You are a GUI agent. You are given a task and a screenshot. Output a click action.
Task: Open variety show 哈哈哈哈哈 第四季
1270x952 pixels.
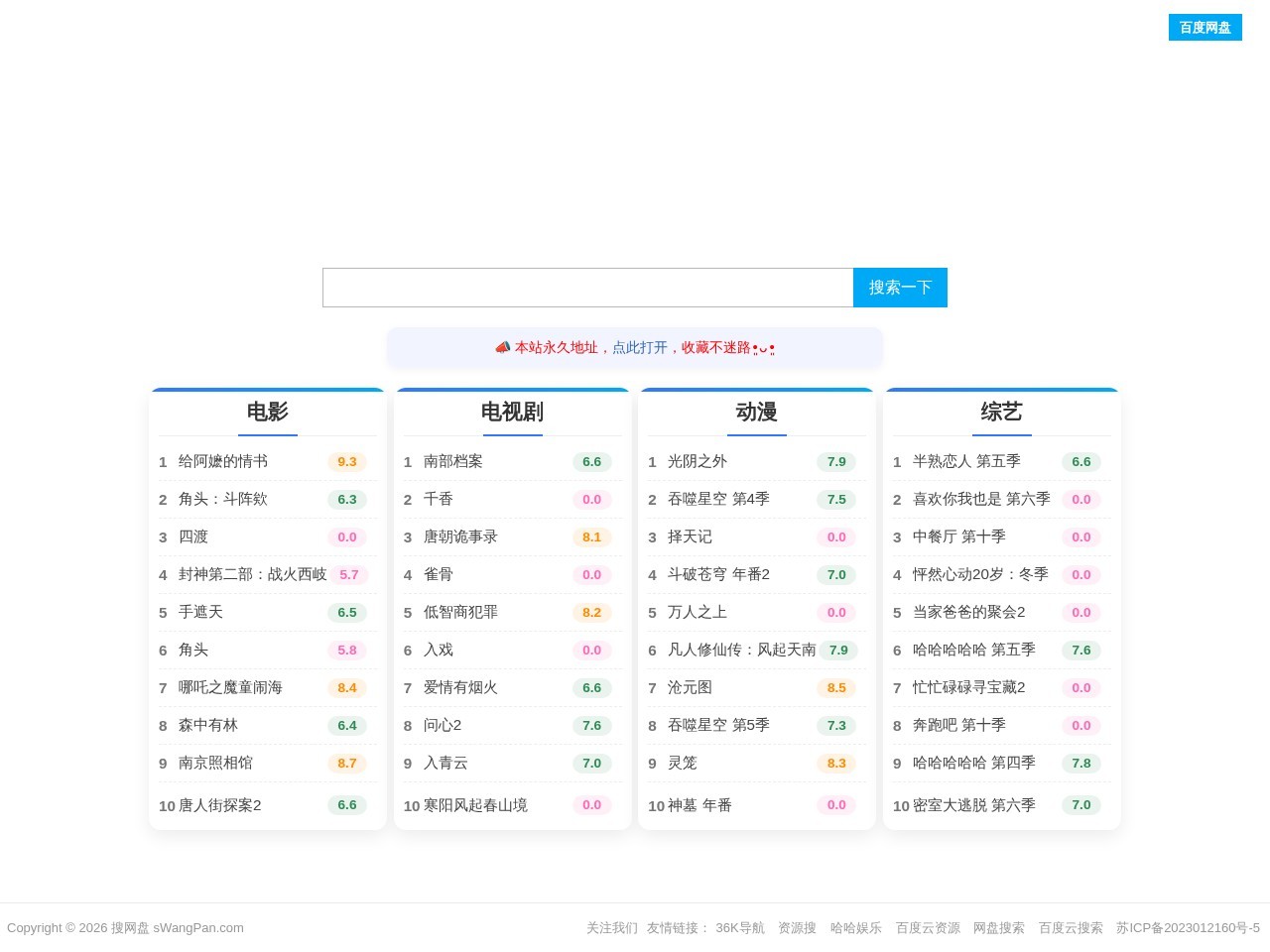click(x=974, y=763)
